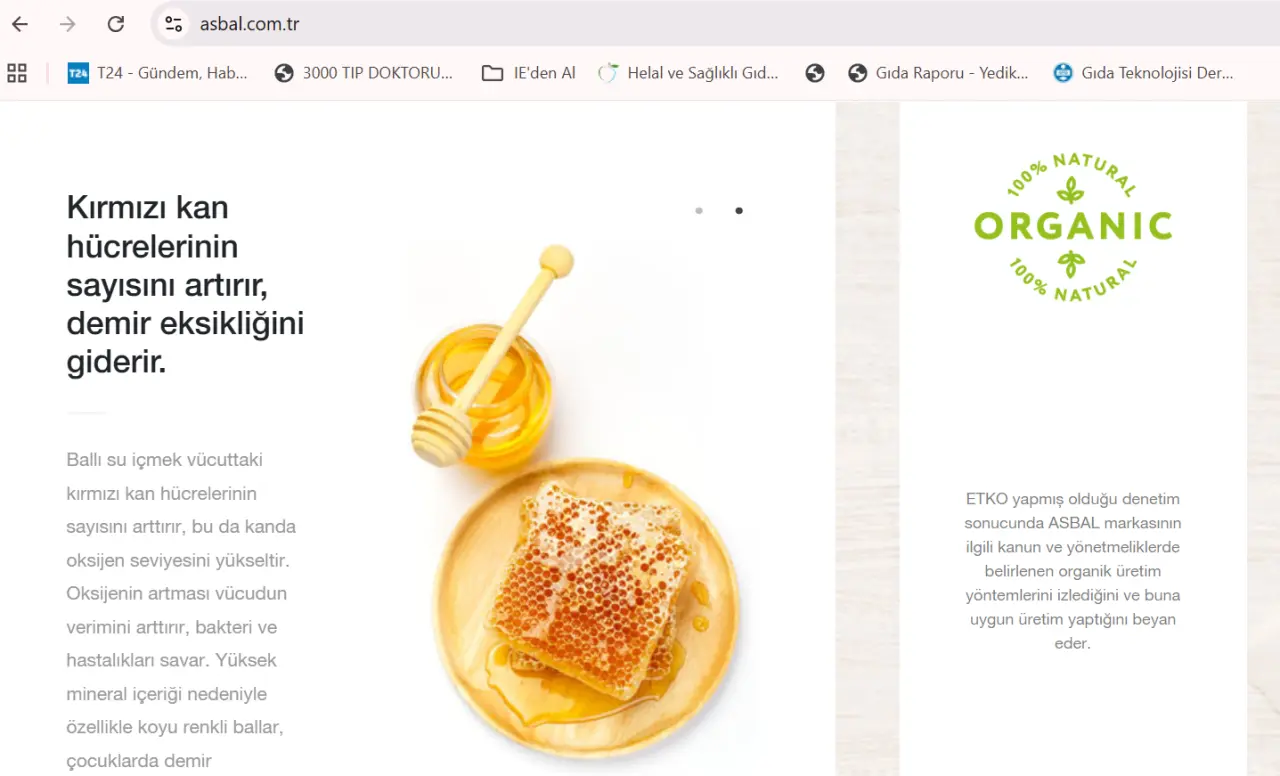Select the first slider dot indicator
This screenshot has height=776, width=1280.
[699, 210]
